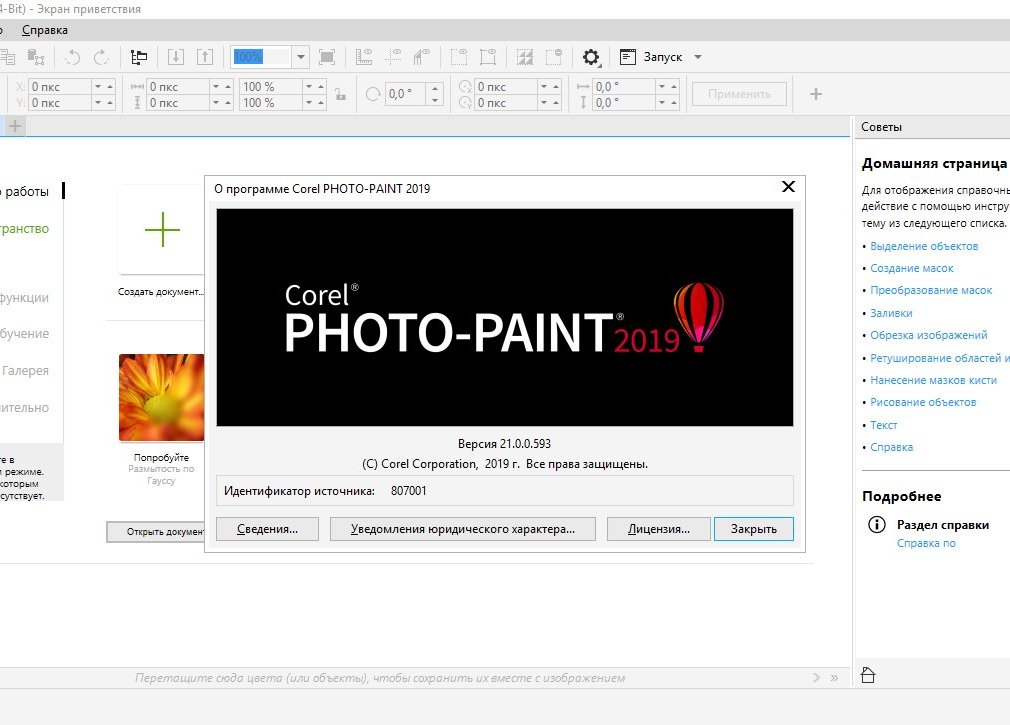Click the Открыть документ button
The width and height of the screenshot is (1010, 725).
tap(155, 532)
